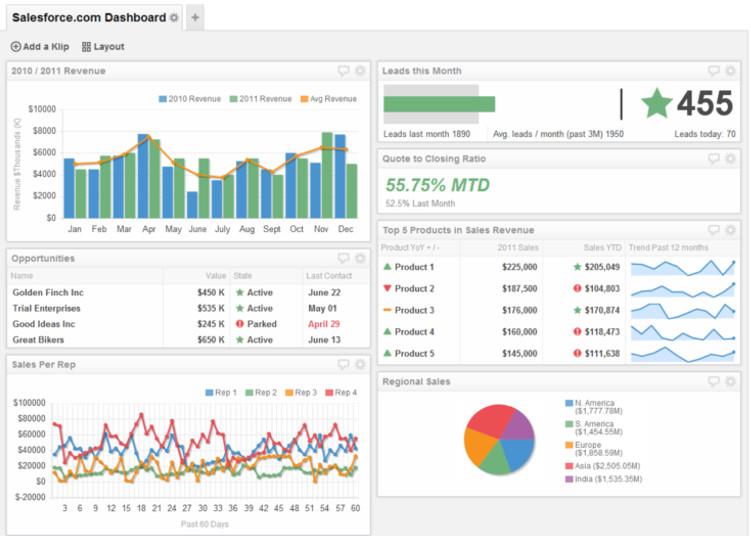Toggle 2010 Revenue legend series
Screen dimensions: 751x536
190,99
